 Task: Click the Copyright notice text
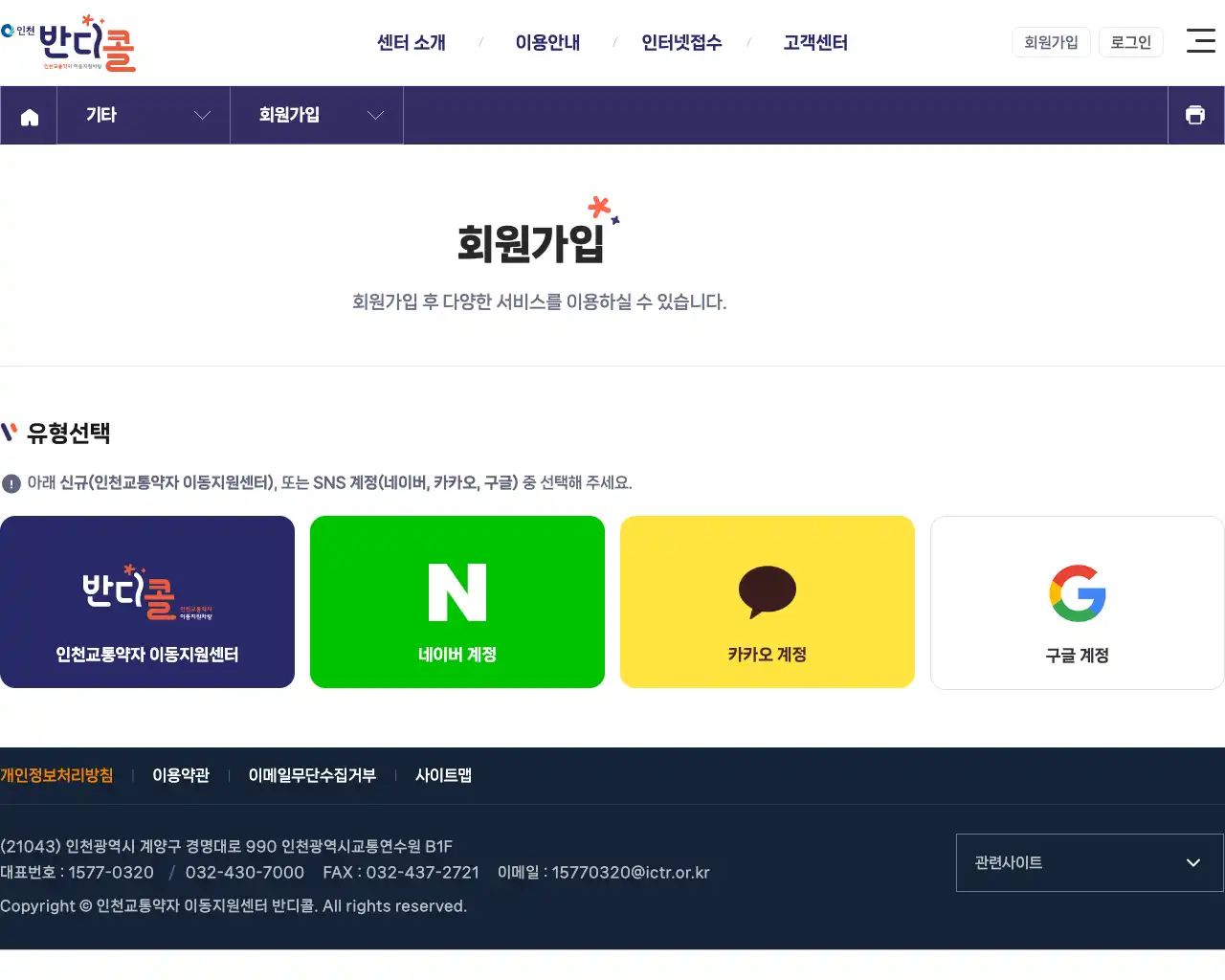234,906
